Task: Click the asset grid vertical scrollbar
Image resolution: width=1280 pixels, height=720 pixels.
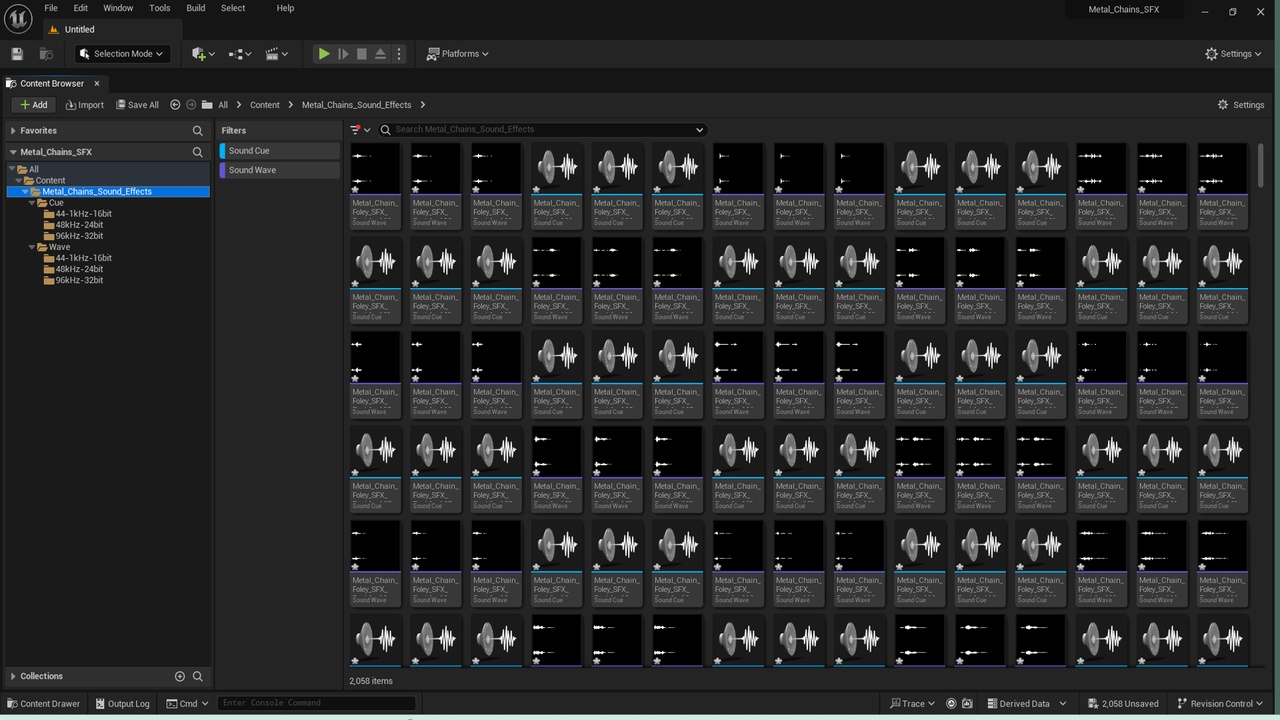Action: 1260,165
